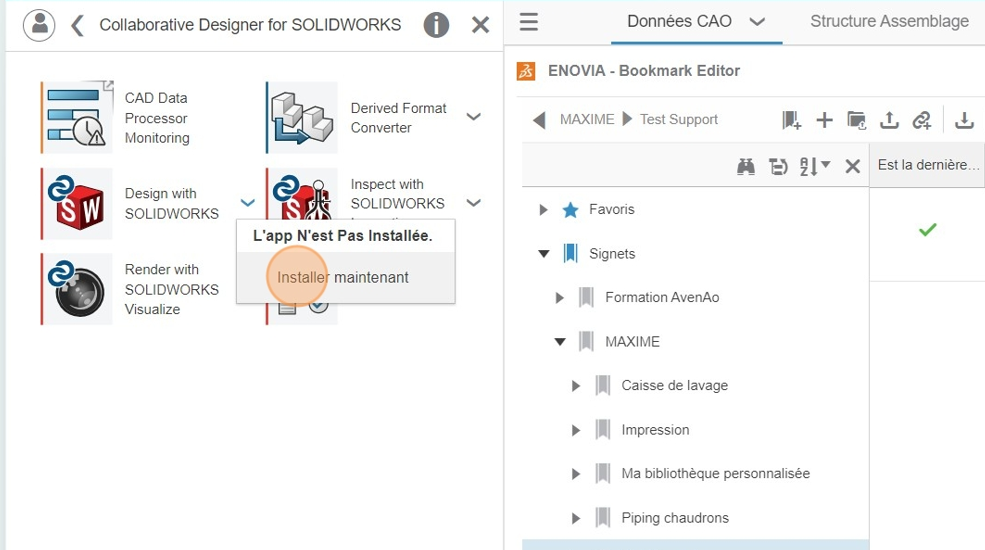Go back using the left chevron arrow
The image size is (985, 550).
[77, 25]
